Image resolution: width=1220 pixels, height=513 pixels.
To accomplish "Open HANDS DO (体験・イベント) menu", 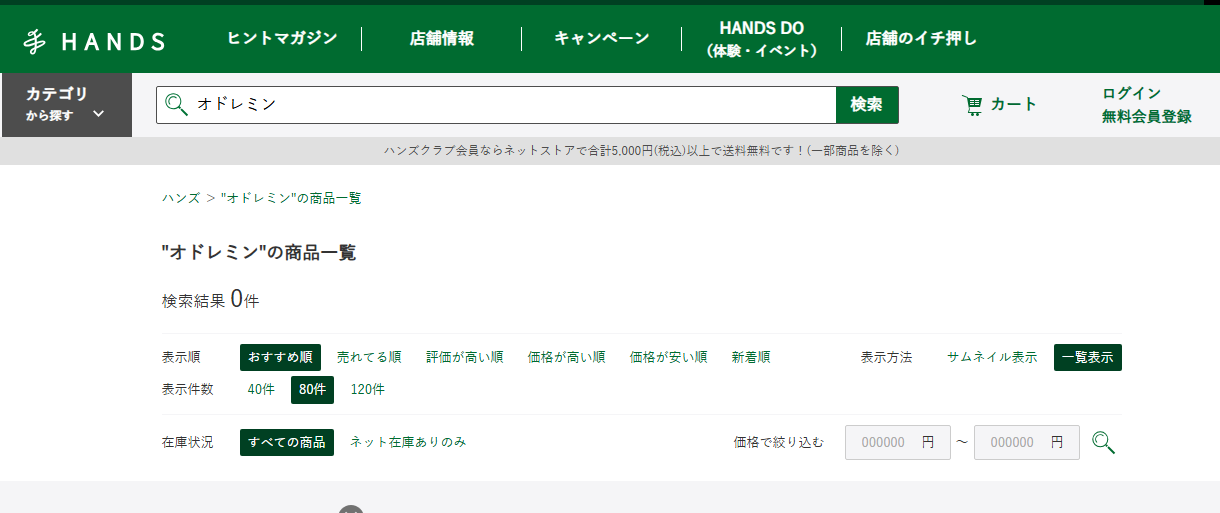I will (x=761, y=39).
